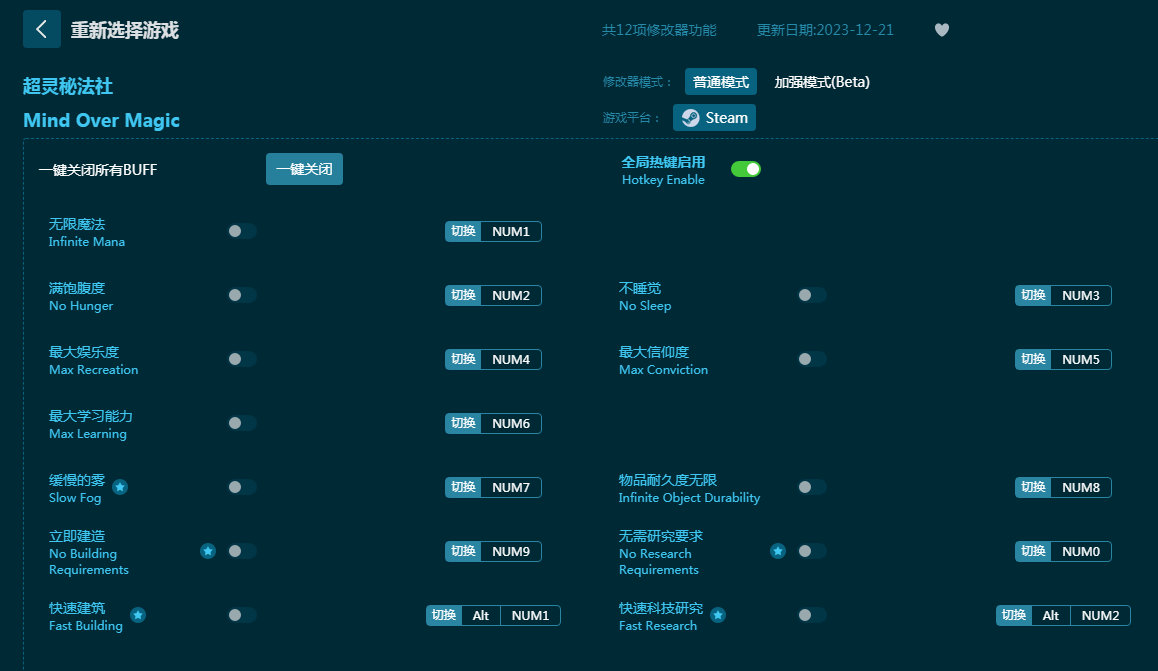Image resolution: width=1158 pixels, height=671 pixels.
Task: Click star icon next to No Building Requirements
Action: (x=208, y=551)
